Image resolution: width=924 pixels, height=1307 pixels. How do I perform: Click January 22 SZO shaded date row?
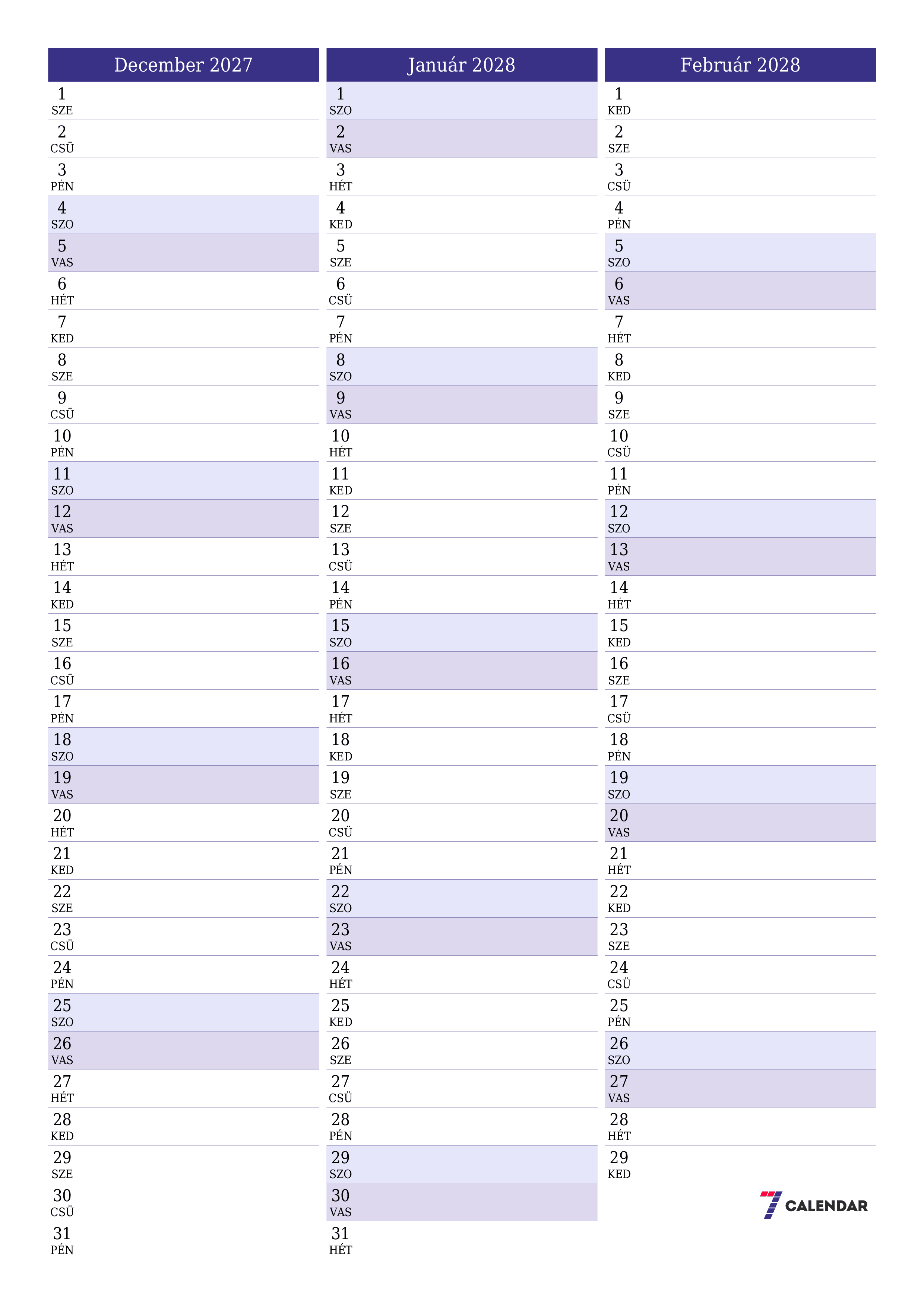pyautogui.click(x=462, y=893)
